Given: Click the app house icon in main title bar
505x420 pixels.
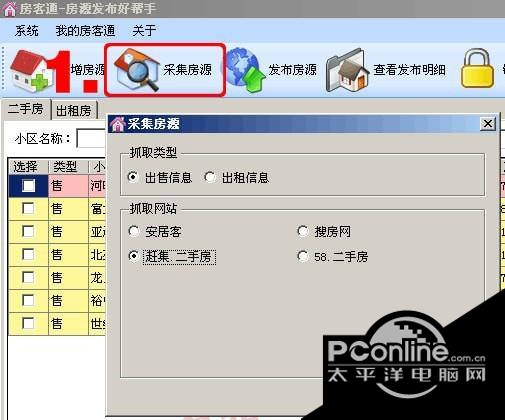Looking at the screenshot, I should tap(9, 9).
